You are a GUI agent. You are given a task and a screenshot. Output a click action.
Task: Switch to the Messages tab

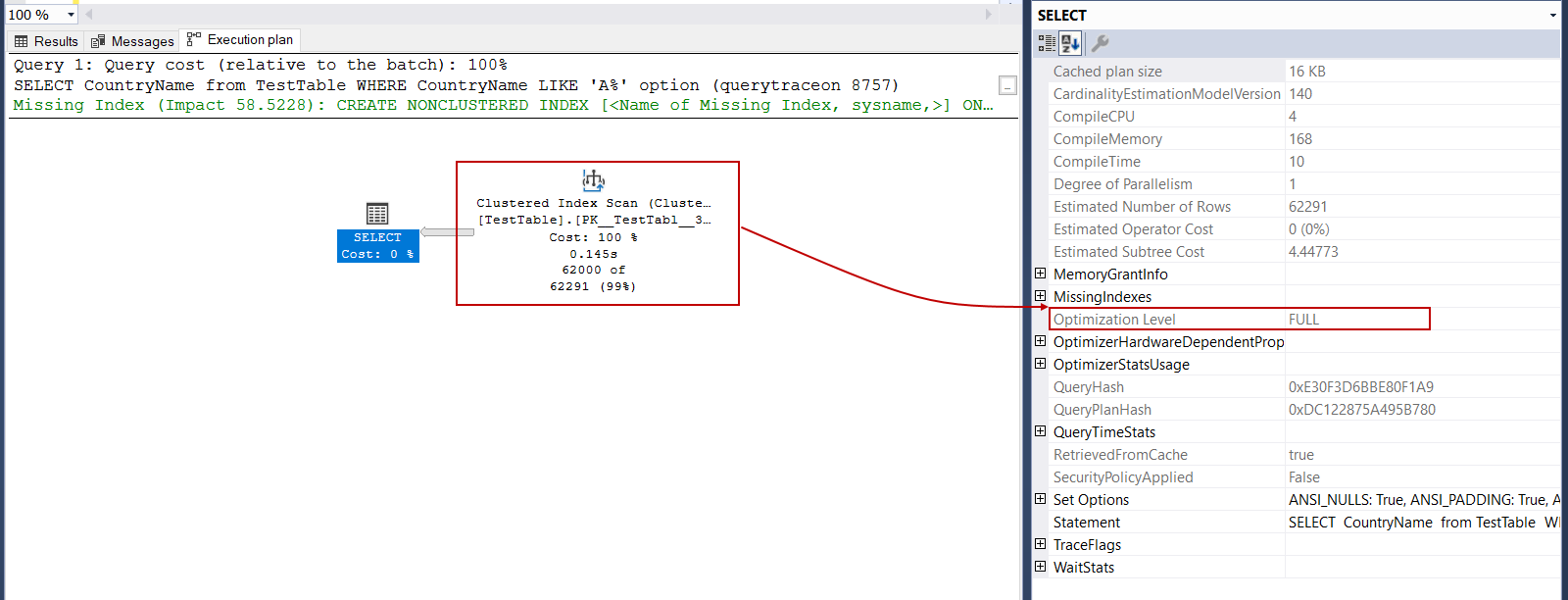(132, 41)
